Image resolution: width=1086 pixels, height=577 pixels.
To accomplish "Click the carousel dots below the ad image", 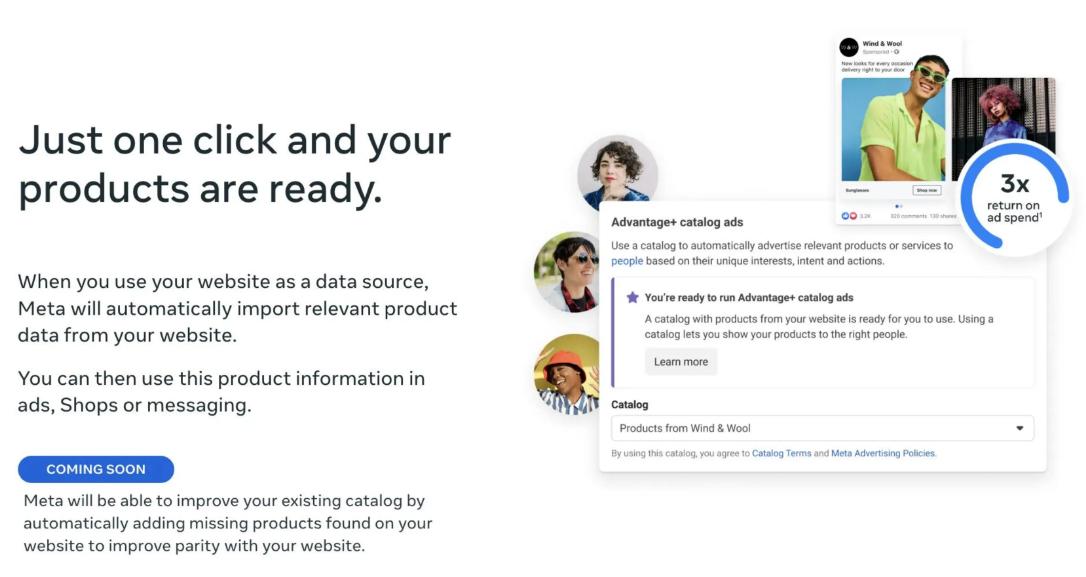I will click(898, 206).
